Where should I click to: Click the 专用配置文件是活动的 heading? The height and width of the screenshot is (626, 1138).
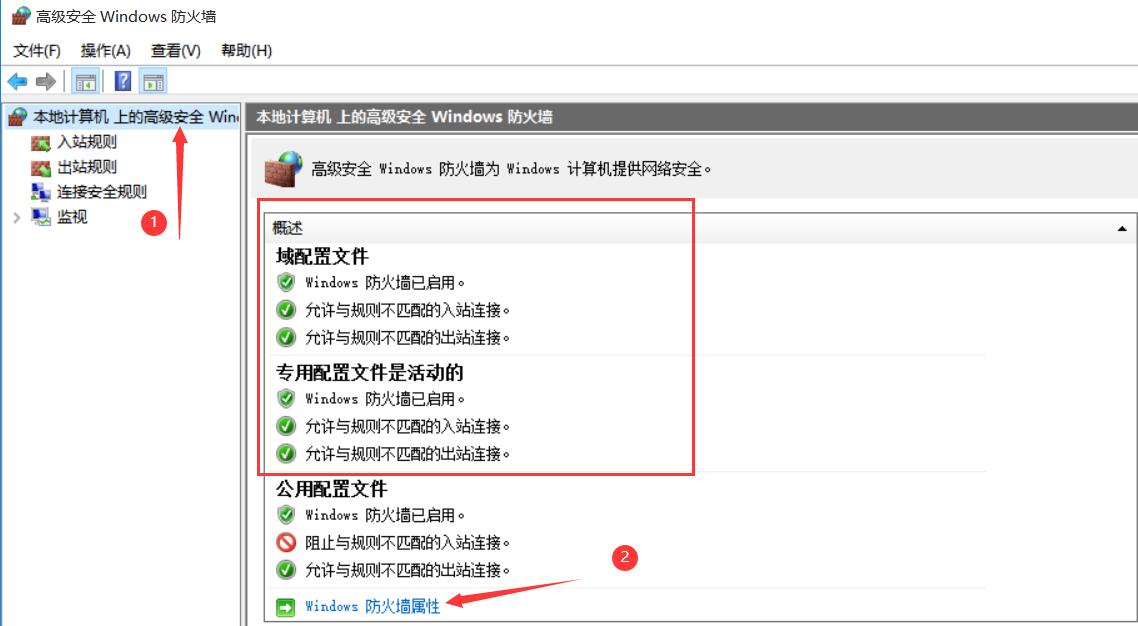[x=369, y=373]
